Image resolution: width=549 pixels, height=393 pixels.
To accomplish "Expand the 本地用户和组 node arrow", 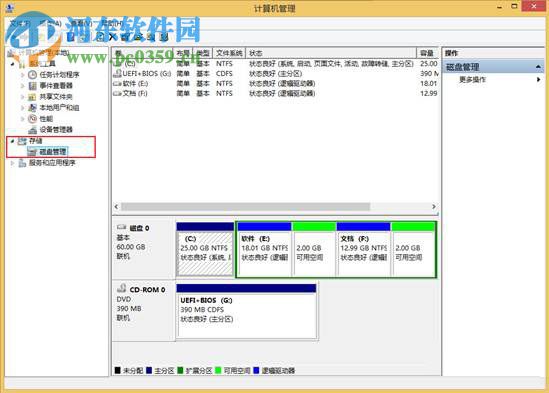I will pos(22,108).
